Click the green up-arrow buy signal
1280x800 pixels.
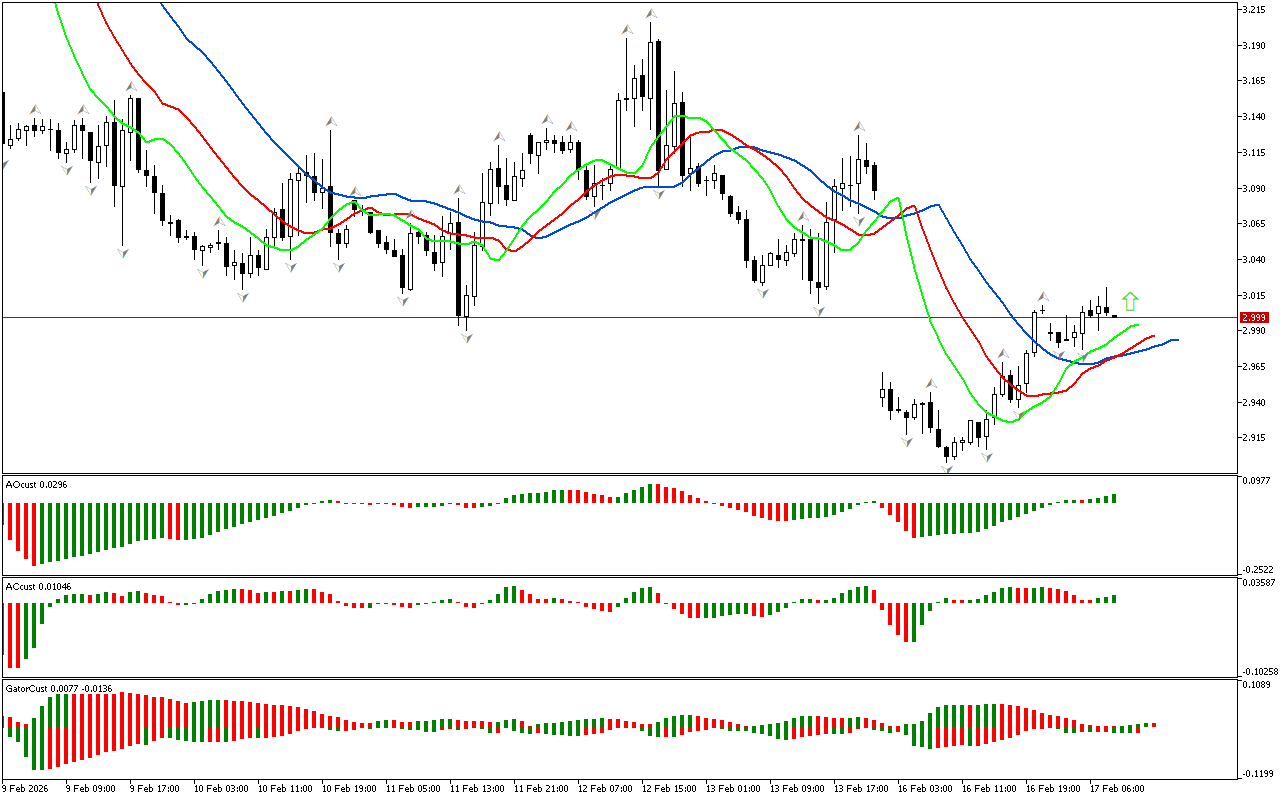1130,301
